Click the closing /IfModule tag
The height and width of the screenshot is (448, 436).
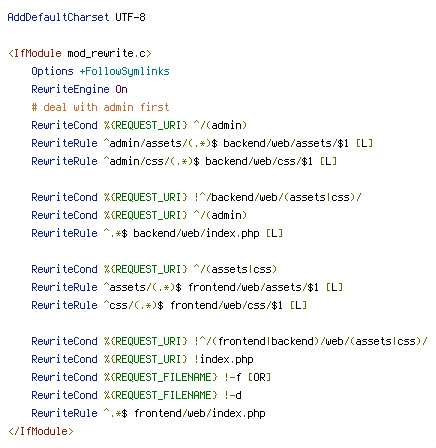click(41, 431)
